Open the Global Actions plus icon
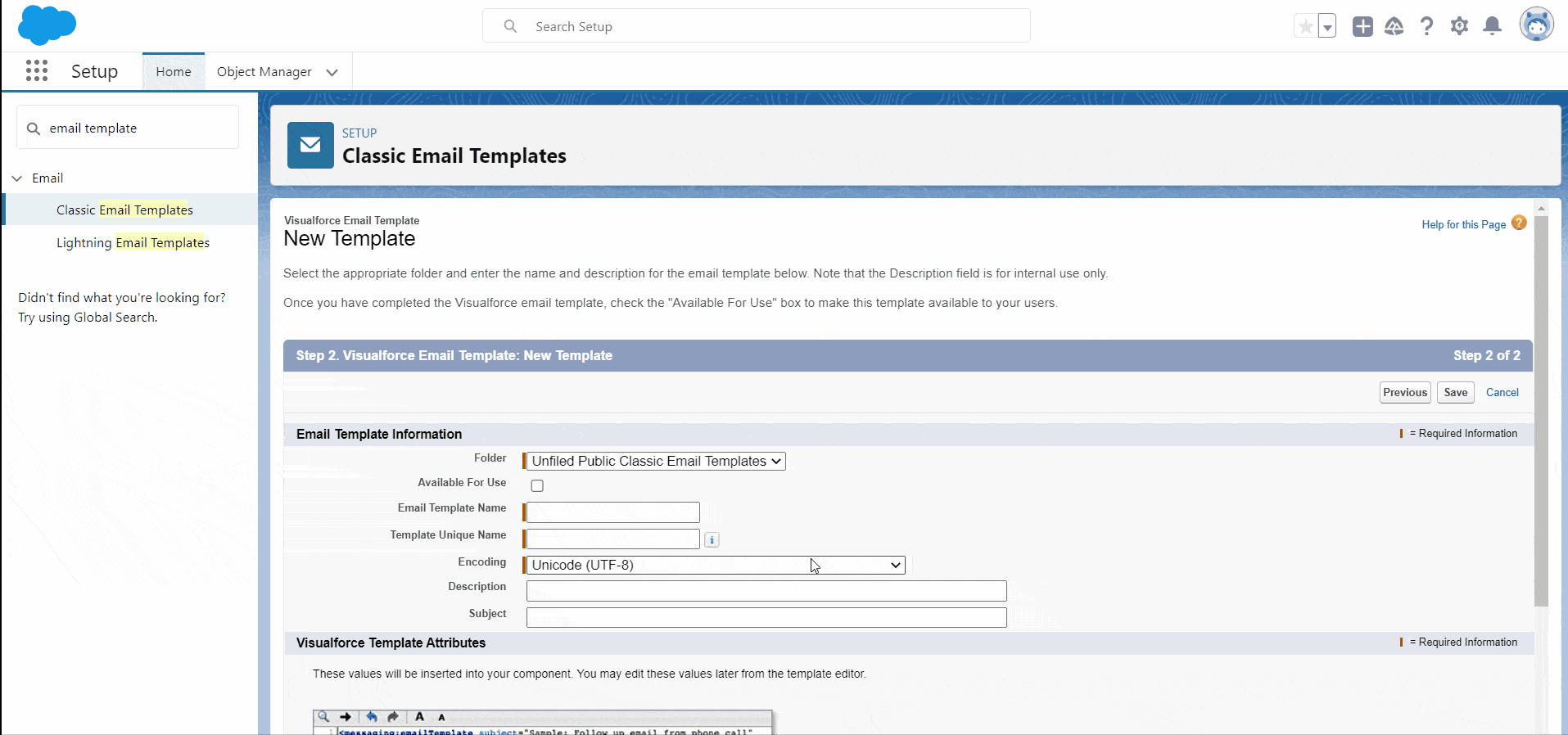The width and height of the screenshot is (1568, 735). 1362,26
